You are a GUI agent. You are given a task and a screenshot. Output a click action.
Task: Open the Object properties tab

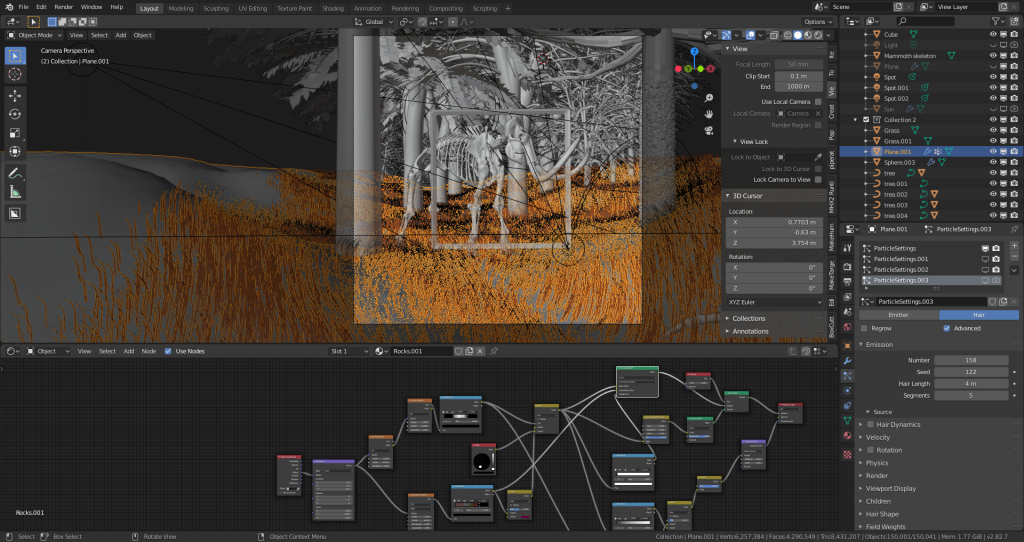[x=847, y=345]
